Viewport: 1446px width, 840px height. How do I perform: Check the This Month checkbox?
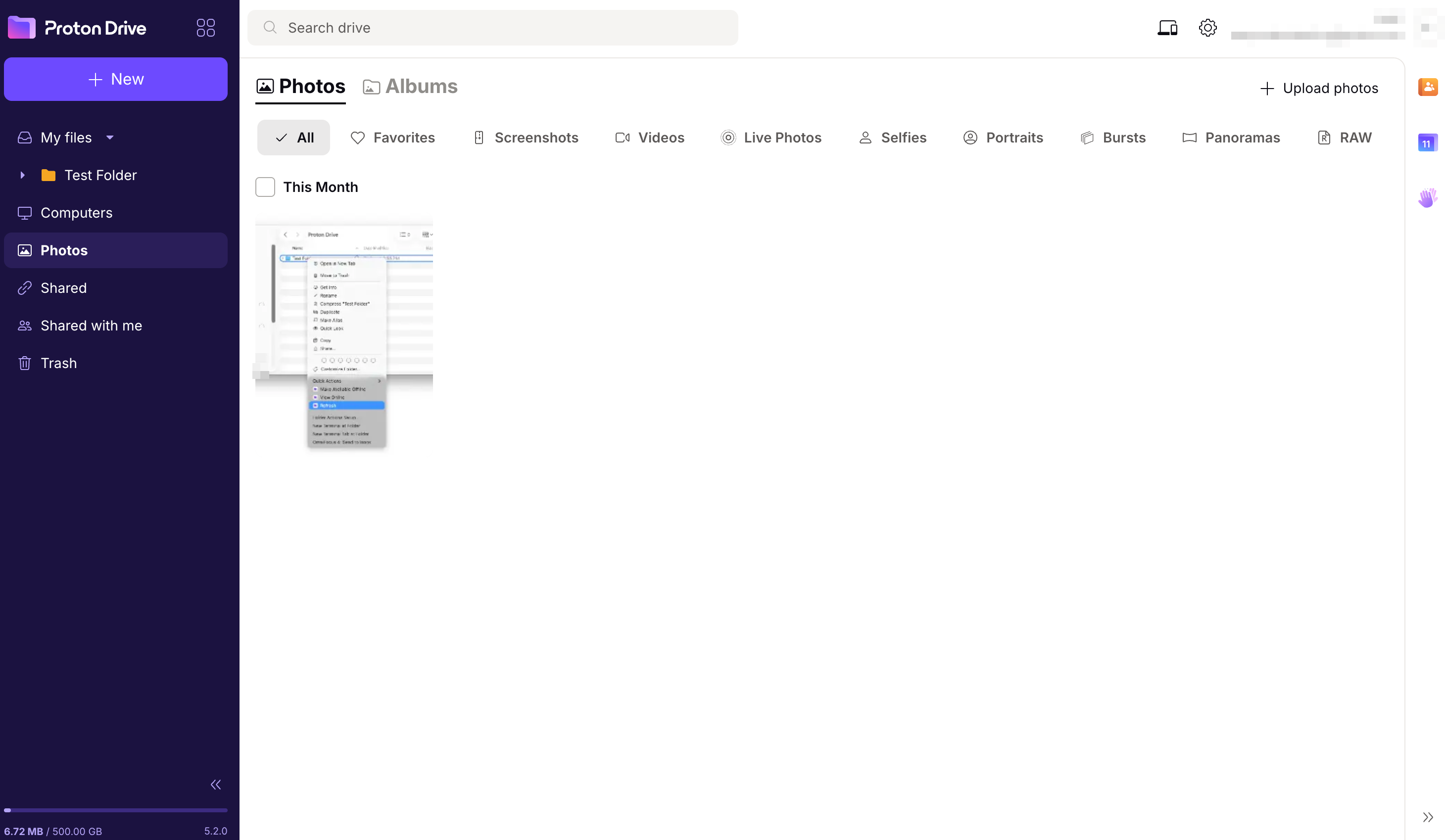click(x=265, y=187)
